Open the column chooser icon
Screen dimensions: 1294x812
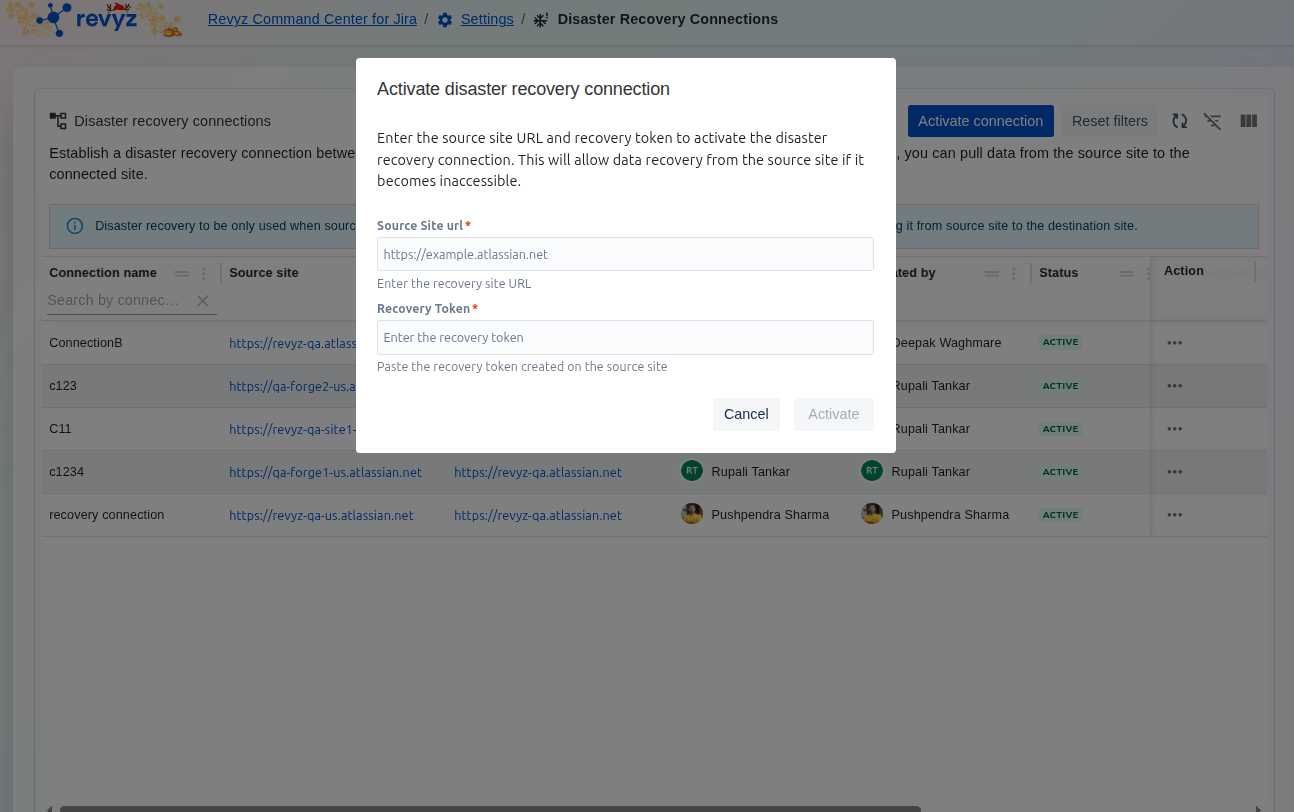point(1248,121)
